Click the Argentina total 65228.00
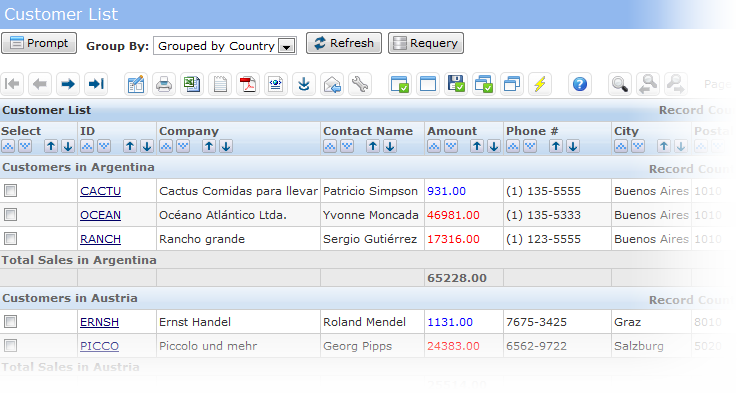This screenshot has width=737, height=395. point(457,278)
